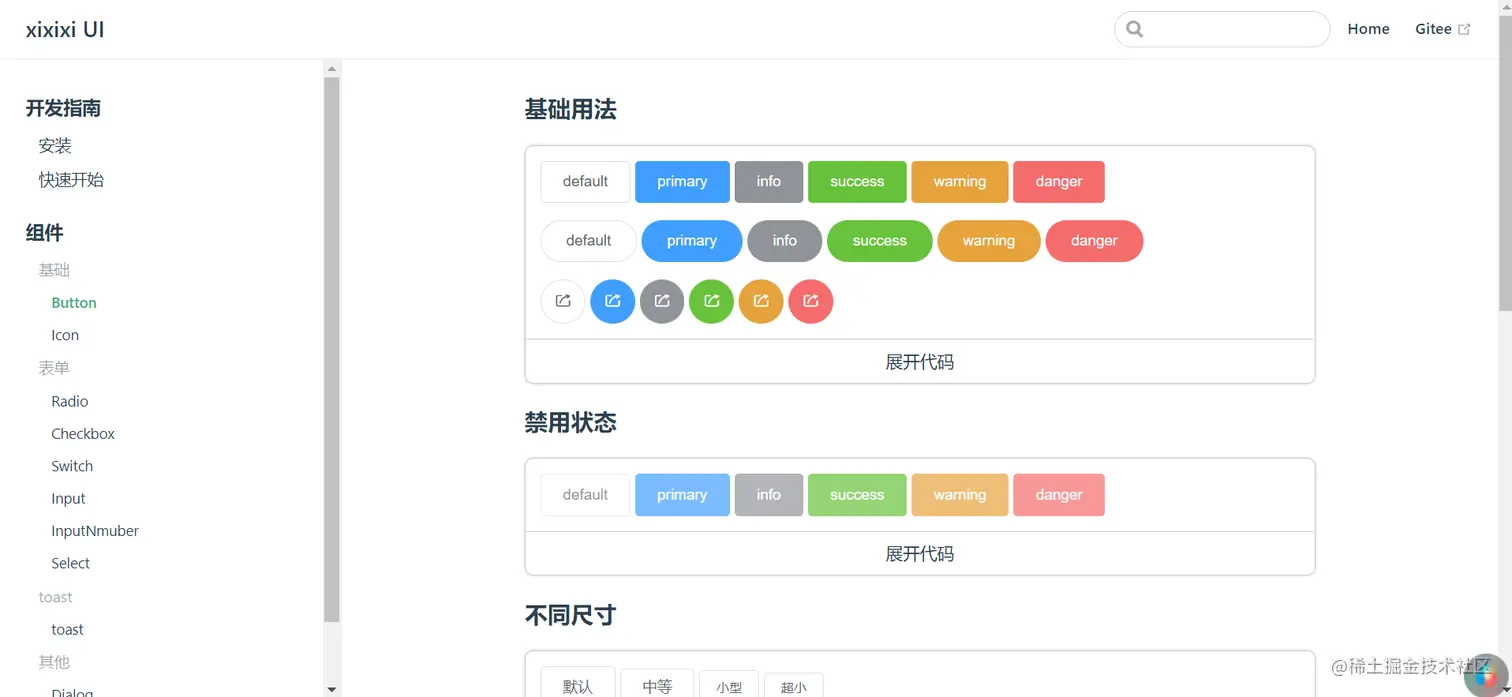Click the square gray info button

pos(769,182)
